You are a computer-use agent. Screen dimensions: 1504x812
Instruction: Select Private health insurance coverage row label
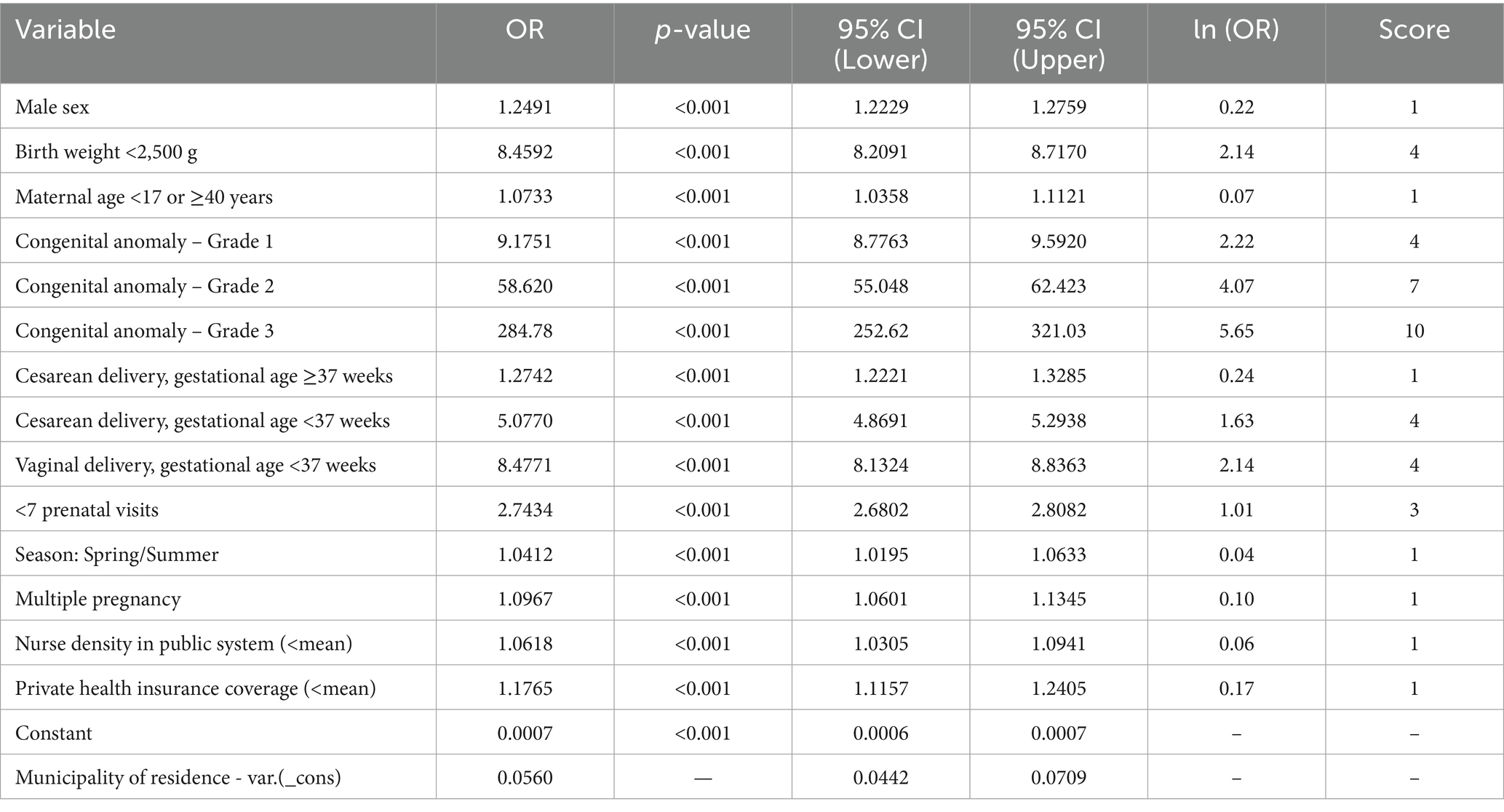tap(195, 689)
